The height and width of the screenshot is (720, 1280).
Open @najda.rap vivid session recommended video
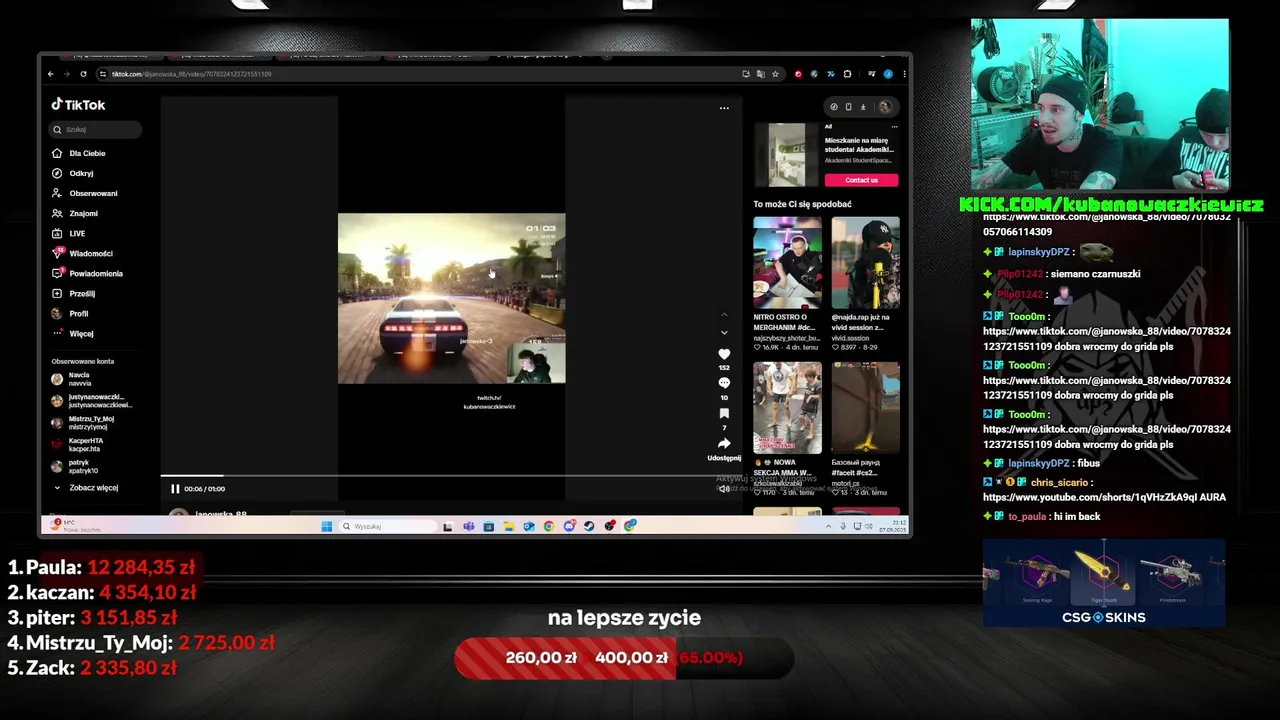click(x=865, y=263)
